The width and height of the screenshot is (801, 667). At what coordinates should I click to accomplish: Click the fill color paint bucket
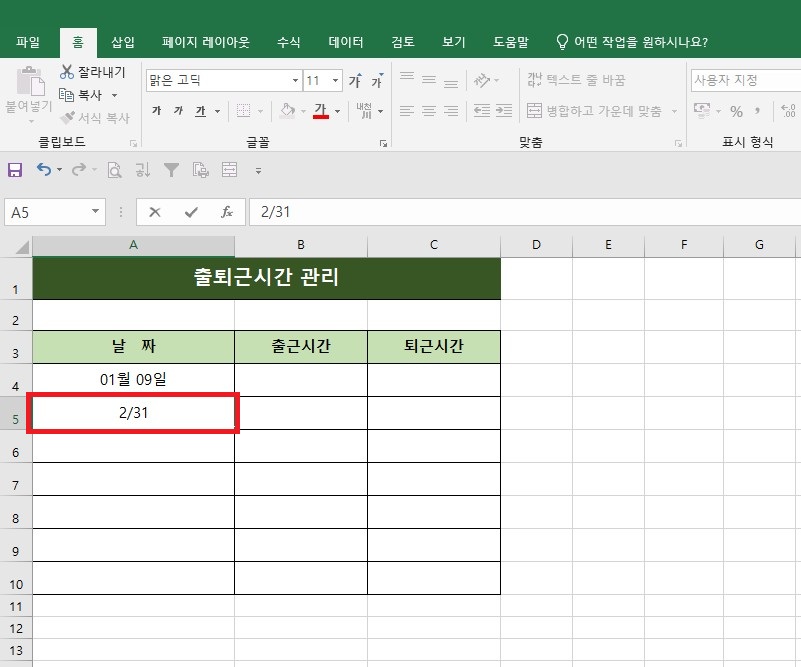coord(288,110)
